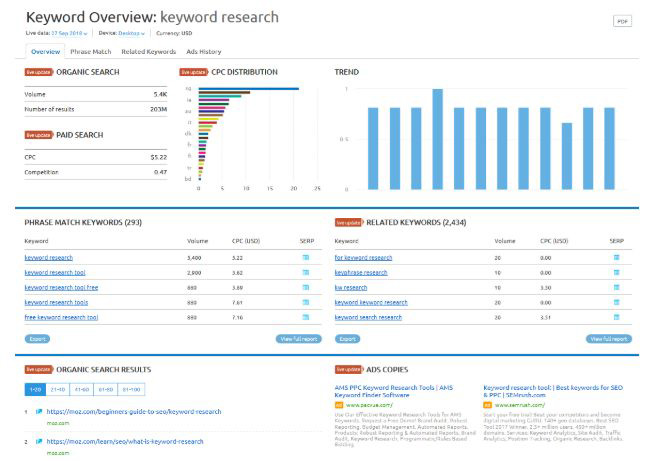Image resolution: width=653 pixels, height=461 pixels.
Task: Open 'kw research' related keyword
Action: 351,288
